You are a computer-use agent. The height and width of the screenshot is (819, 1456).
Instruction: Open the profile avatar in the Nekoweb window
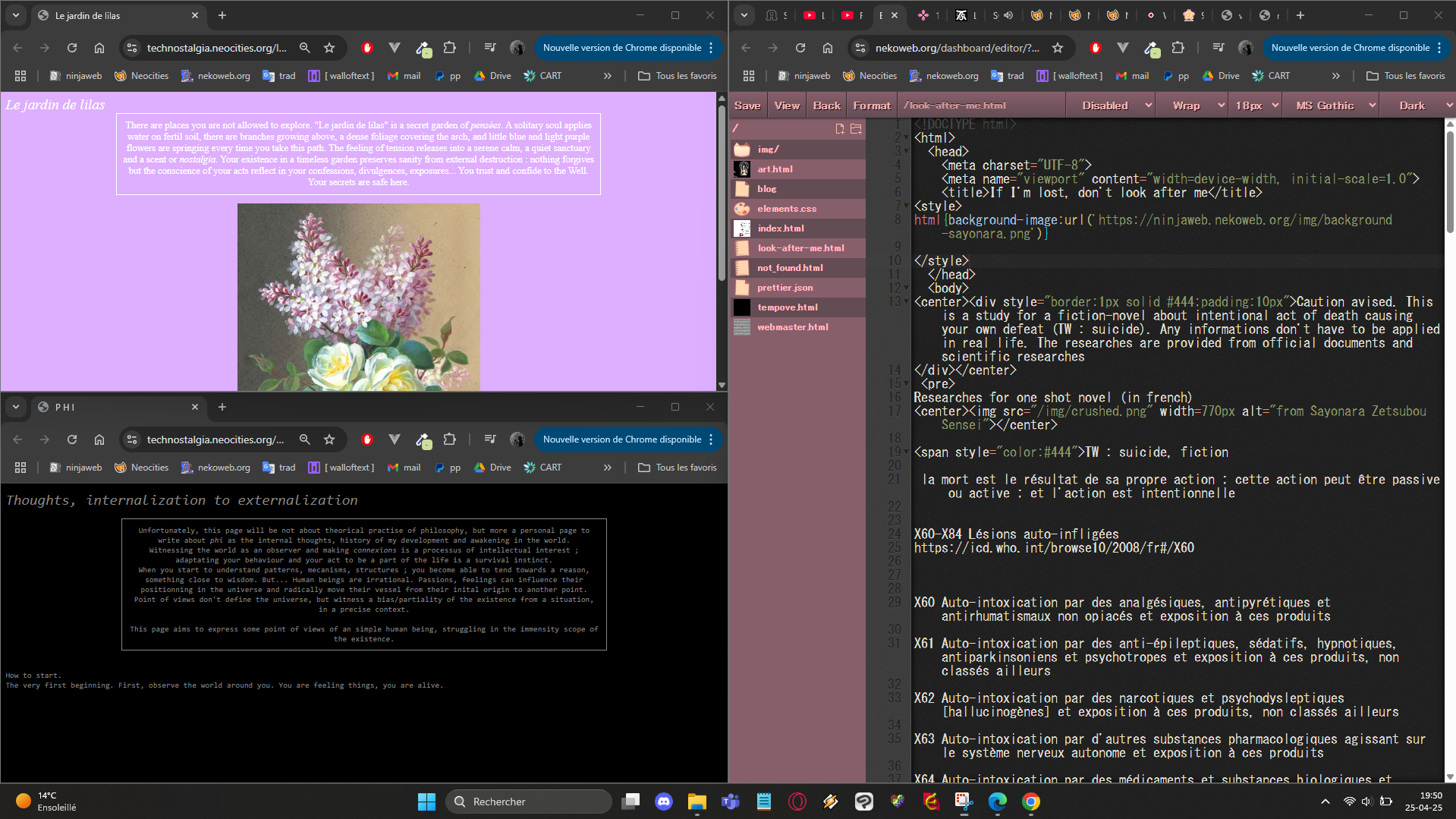(1246, 48)
